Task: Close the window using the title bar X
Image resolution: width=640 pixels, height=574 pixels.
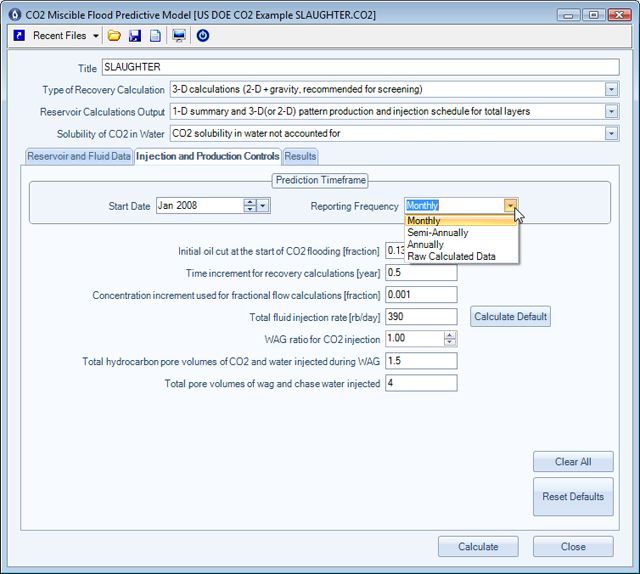Action: [x=619, y=15]
